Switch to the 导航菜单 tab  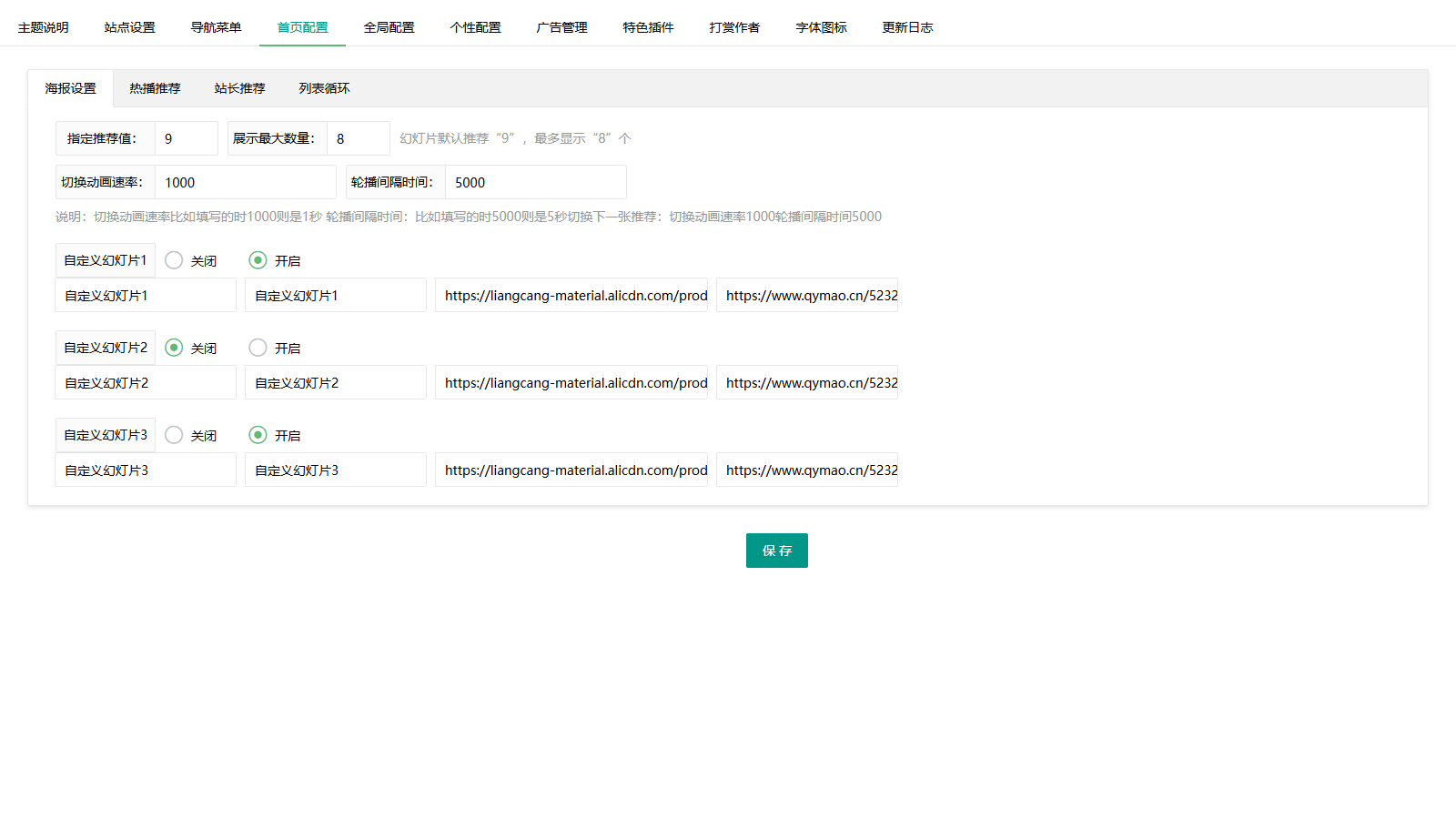click(216, 27)
